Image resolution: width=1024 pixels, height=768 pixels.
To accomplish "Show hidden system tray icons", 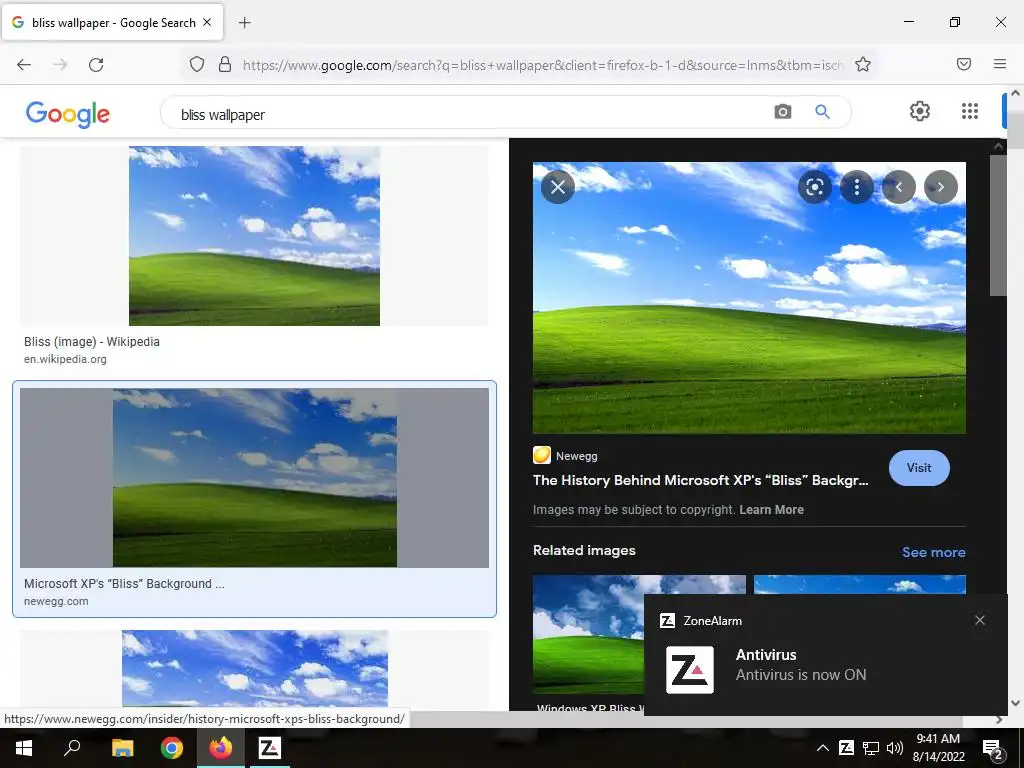I will (x=823, y=748).
